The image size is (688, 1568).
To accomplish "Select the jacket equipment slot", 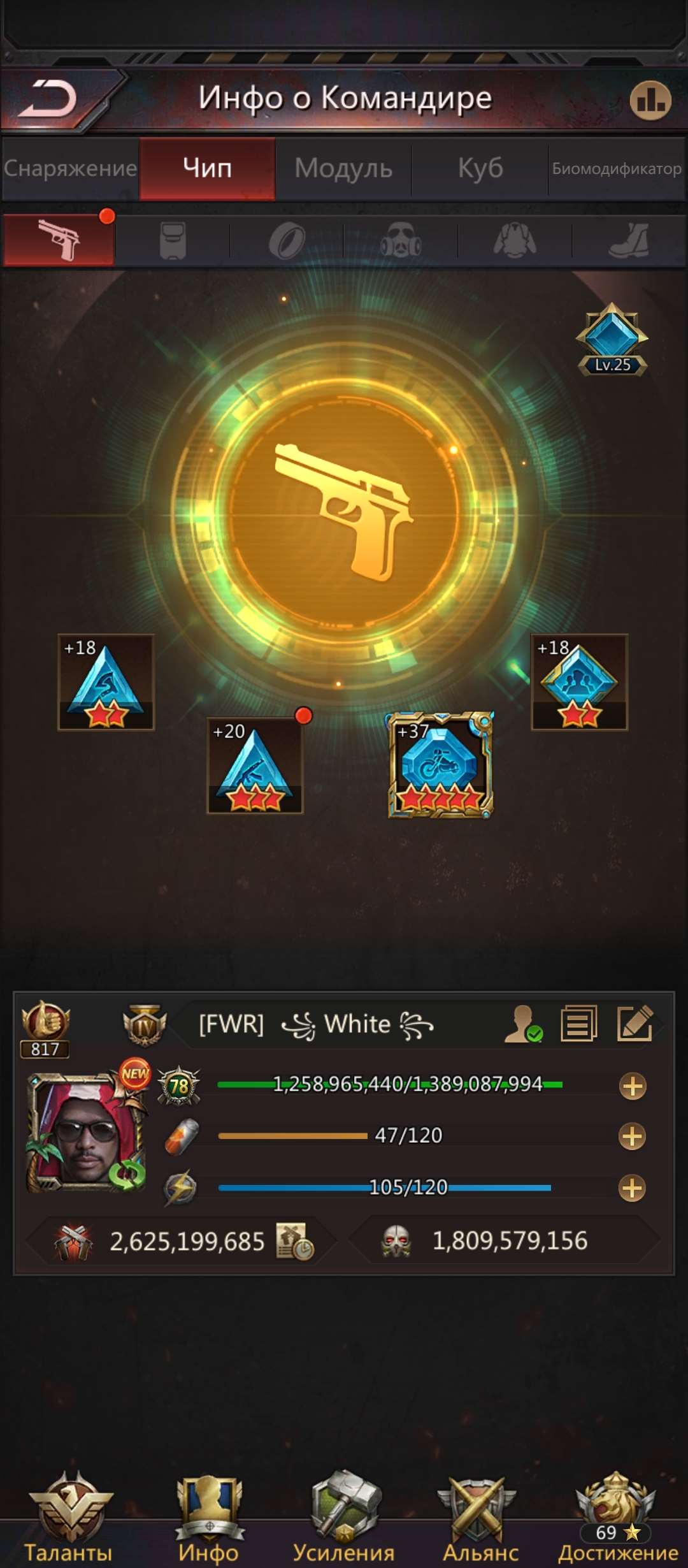I will (515, 241).
